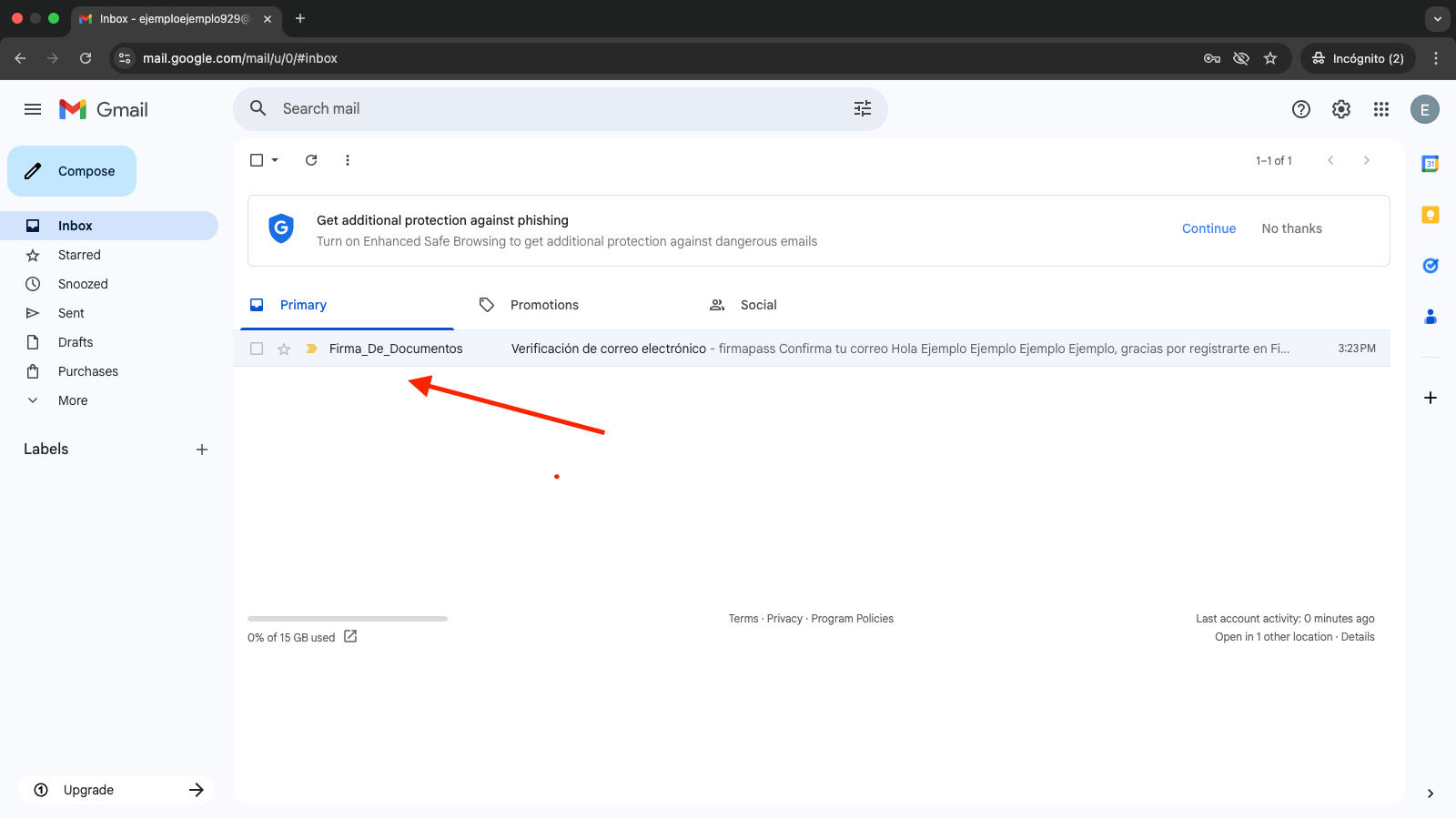Click the Upgrade button
The height and width of the screenshot is (819, 1456).
tap(116, 790)
